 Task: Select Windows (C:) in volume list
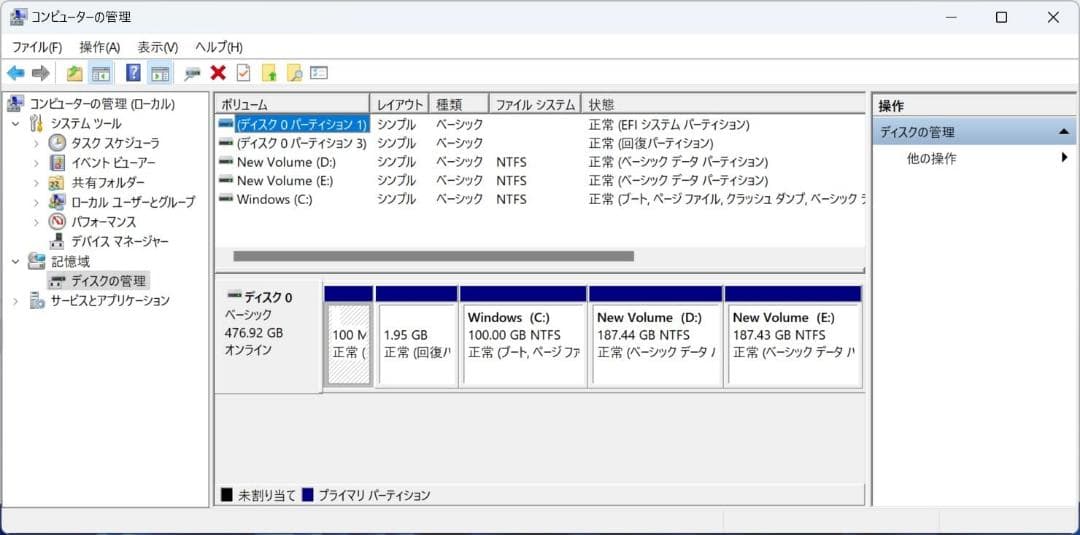coord(274,199)
